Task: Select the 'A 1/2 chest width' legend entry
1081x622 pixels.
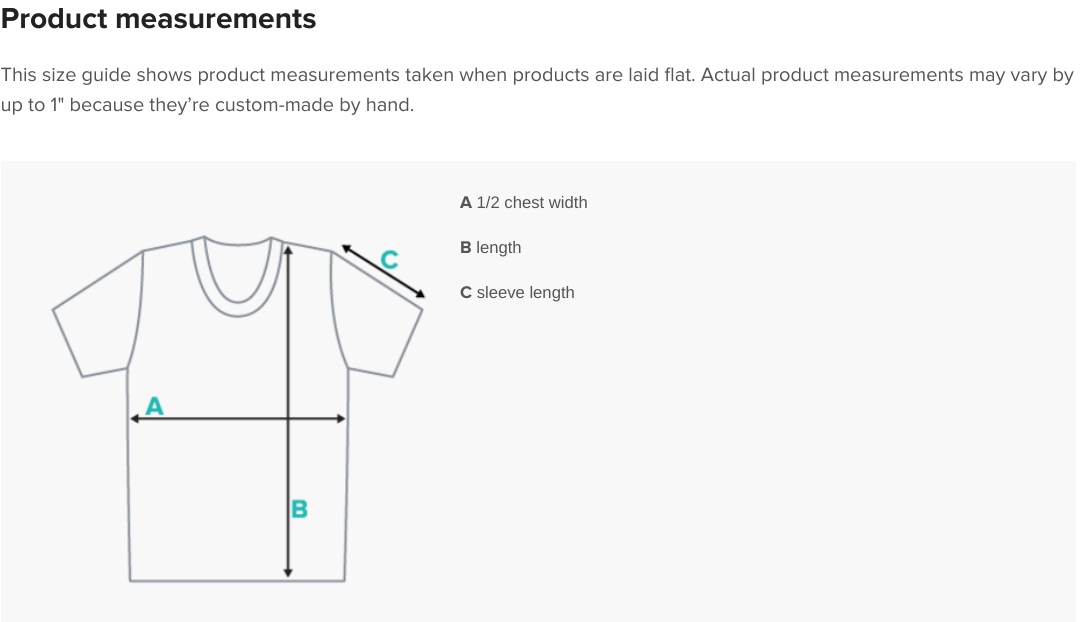Action: tap(524, 203)
